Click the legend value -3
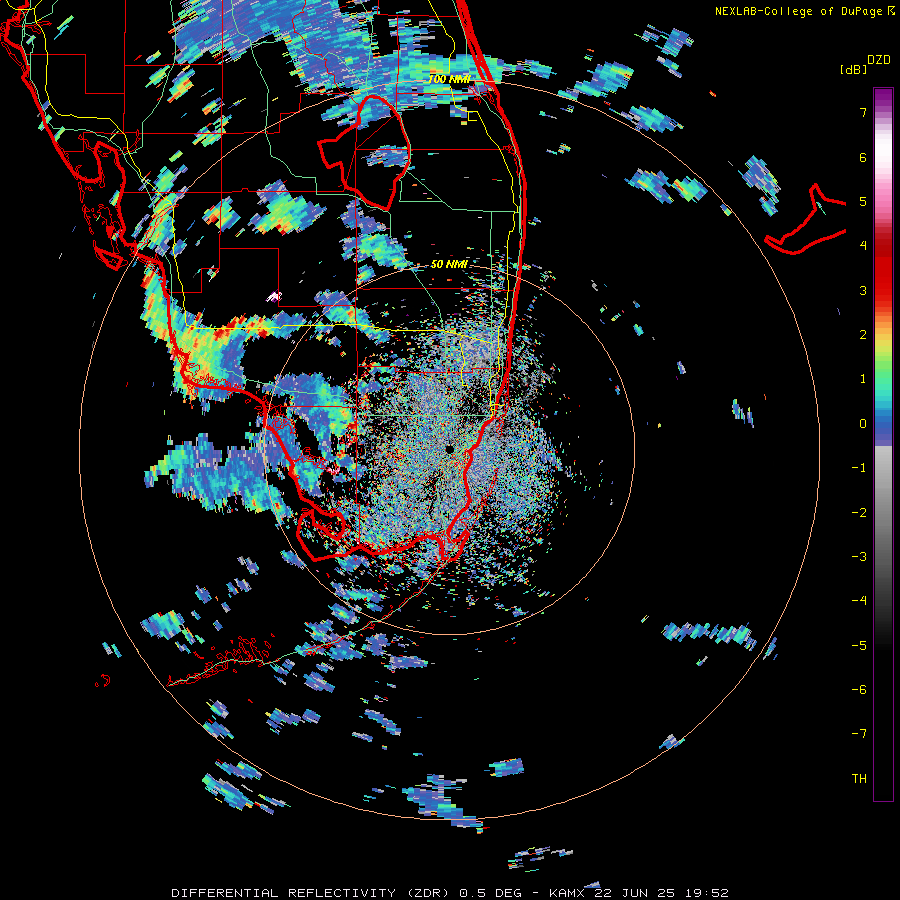 (859, 556)
